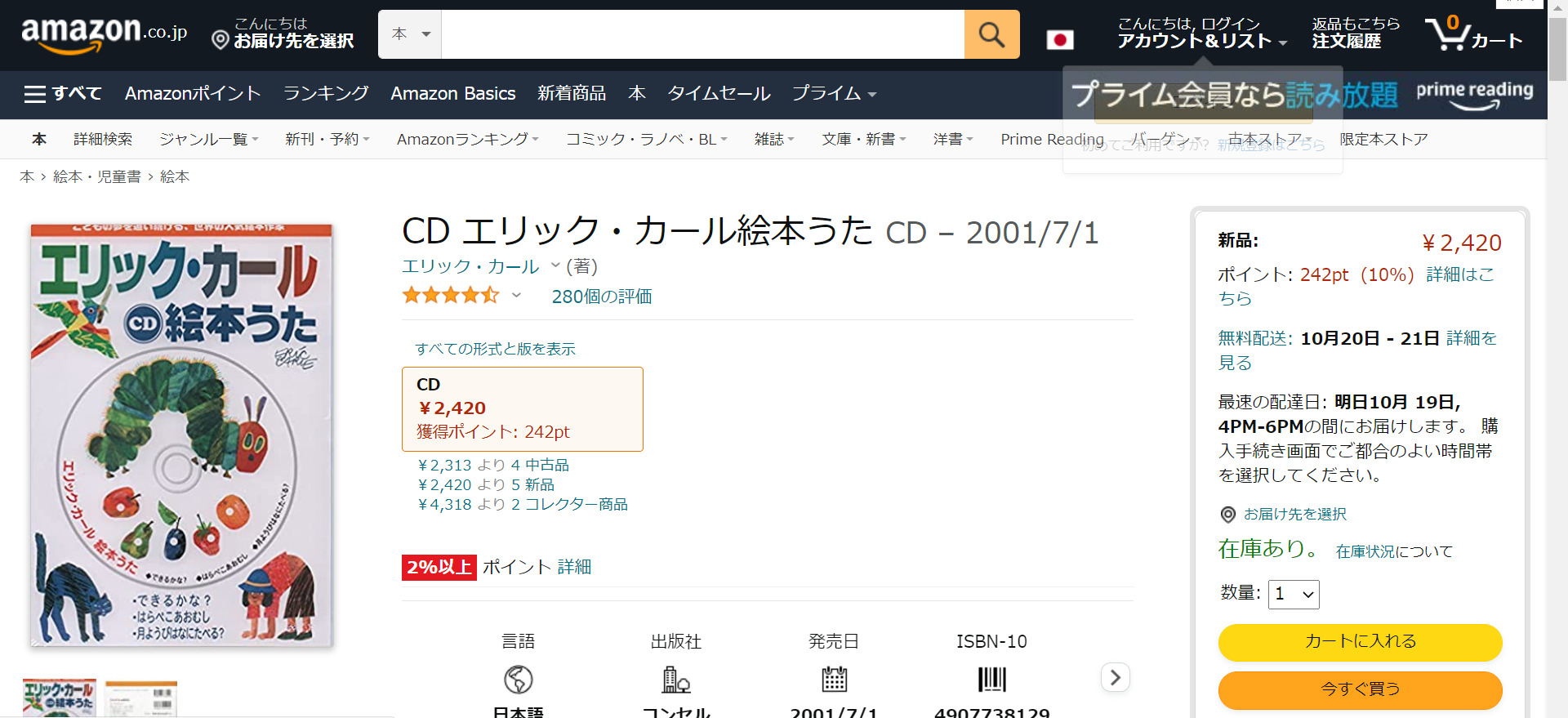Open the 文庫・新書 dropdown
Viewport: 1568px width, 718px height.
pyautogui.click(x=864, y=140)
